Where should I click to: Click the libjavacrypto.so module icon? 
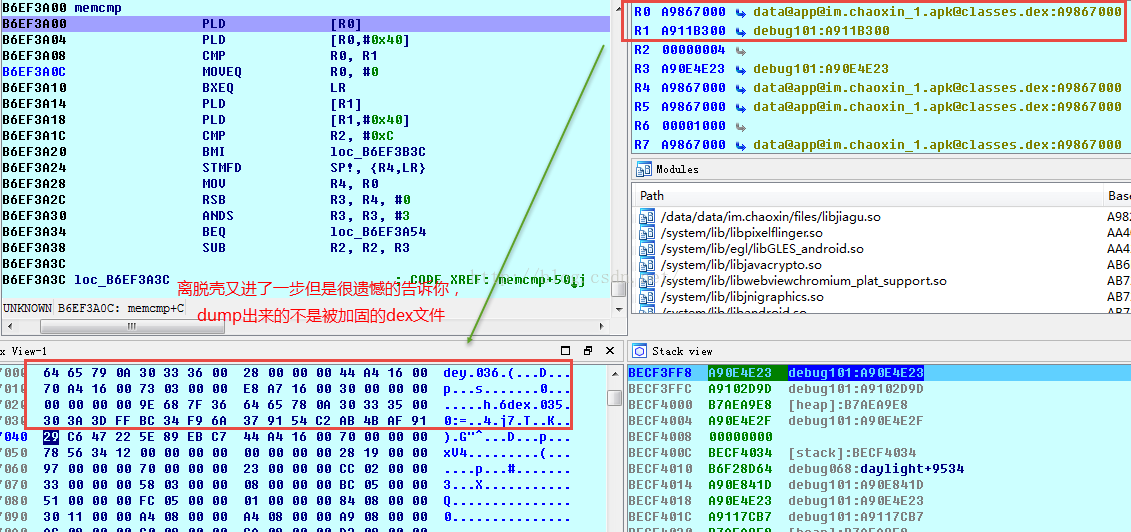646,265
